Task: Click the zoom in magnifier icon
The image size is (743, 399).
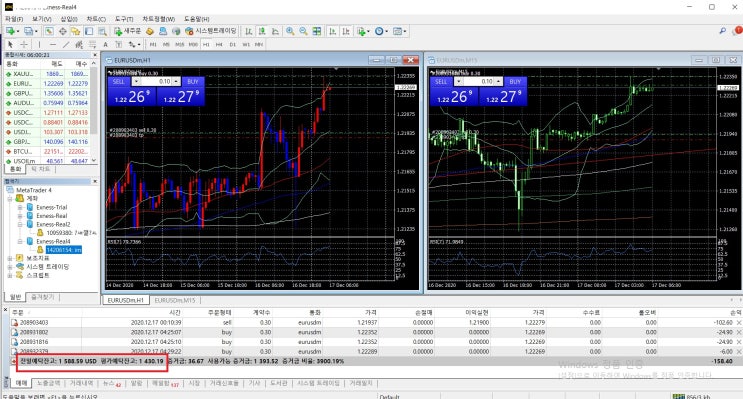Action: [290, 31]
